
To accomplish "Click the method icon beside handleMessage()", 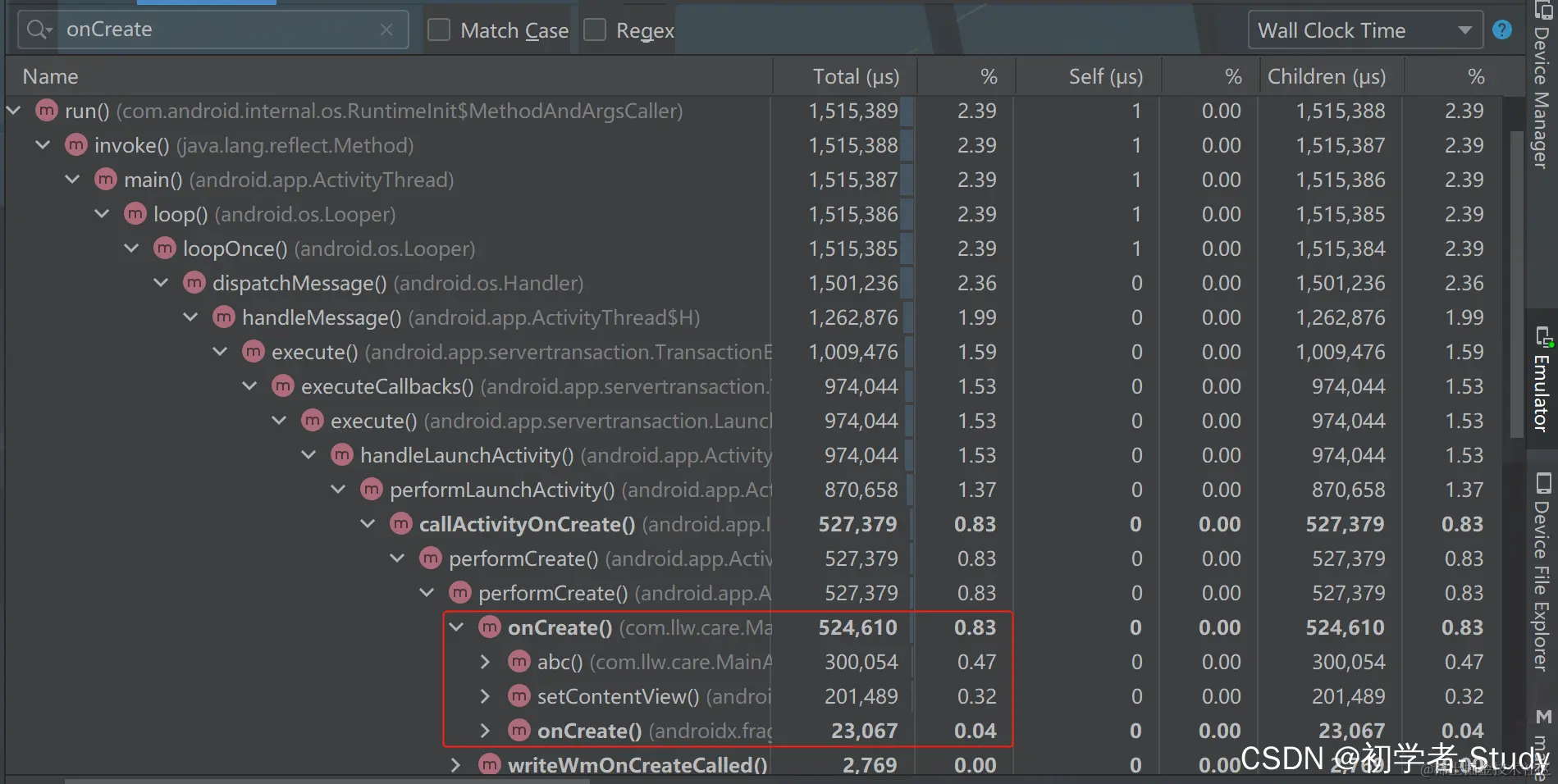I will [224, 317].
